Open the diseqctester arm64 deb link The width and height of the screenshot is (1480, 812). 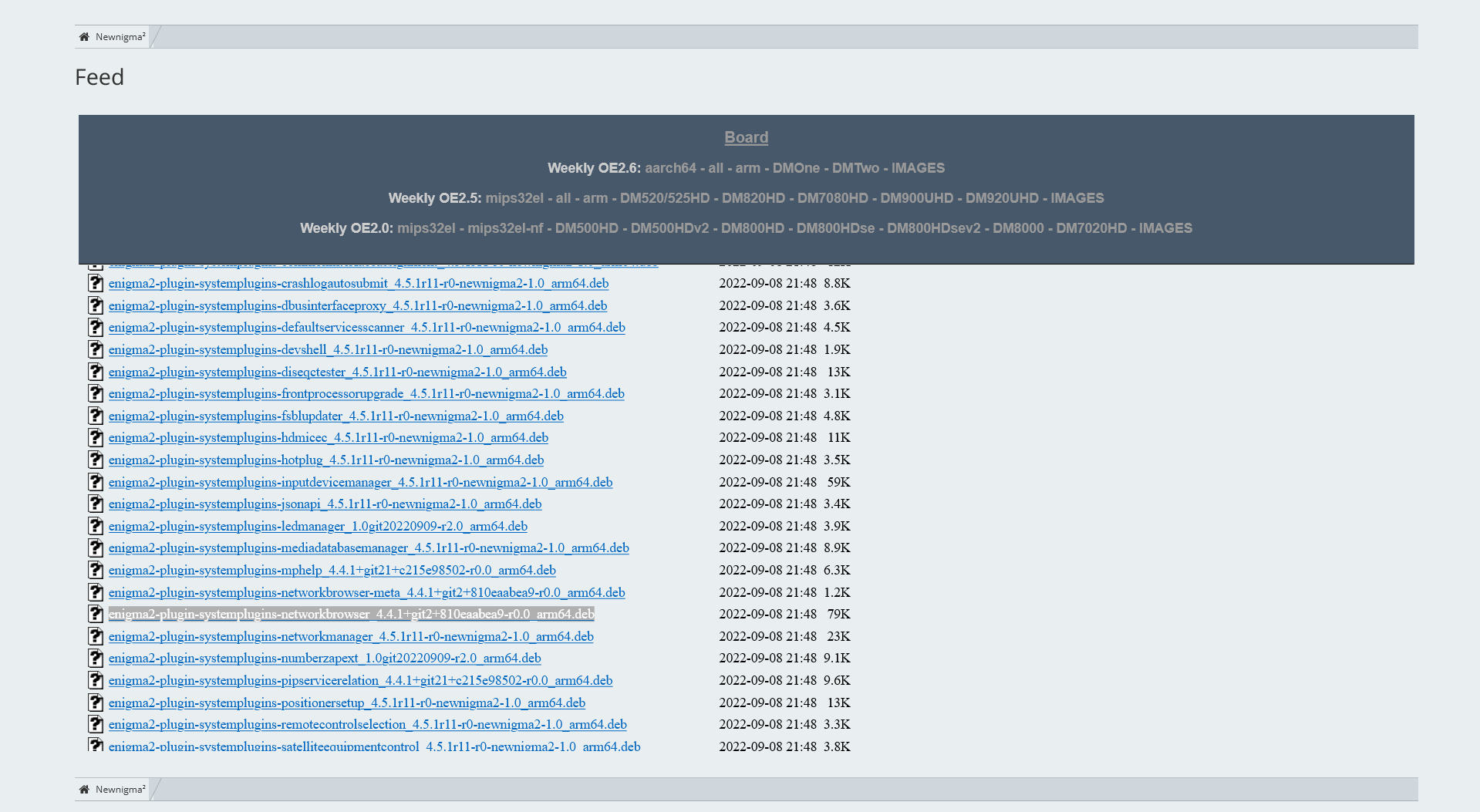tap(337, 372)
